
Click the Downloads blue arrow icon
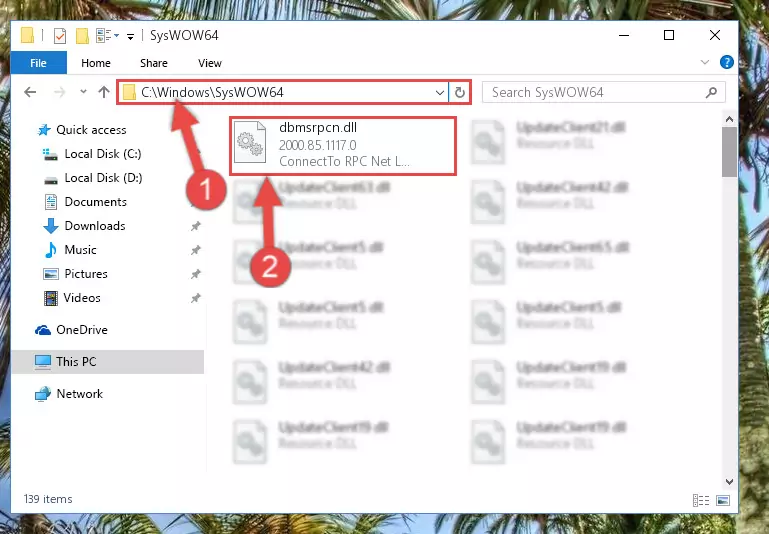[51, 226]
